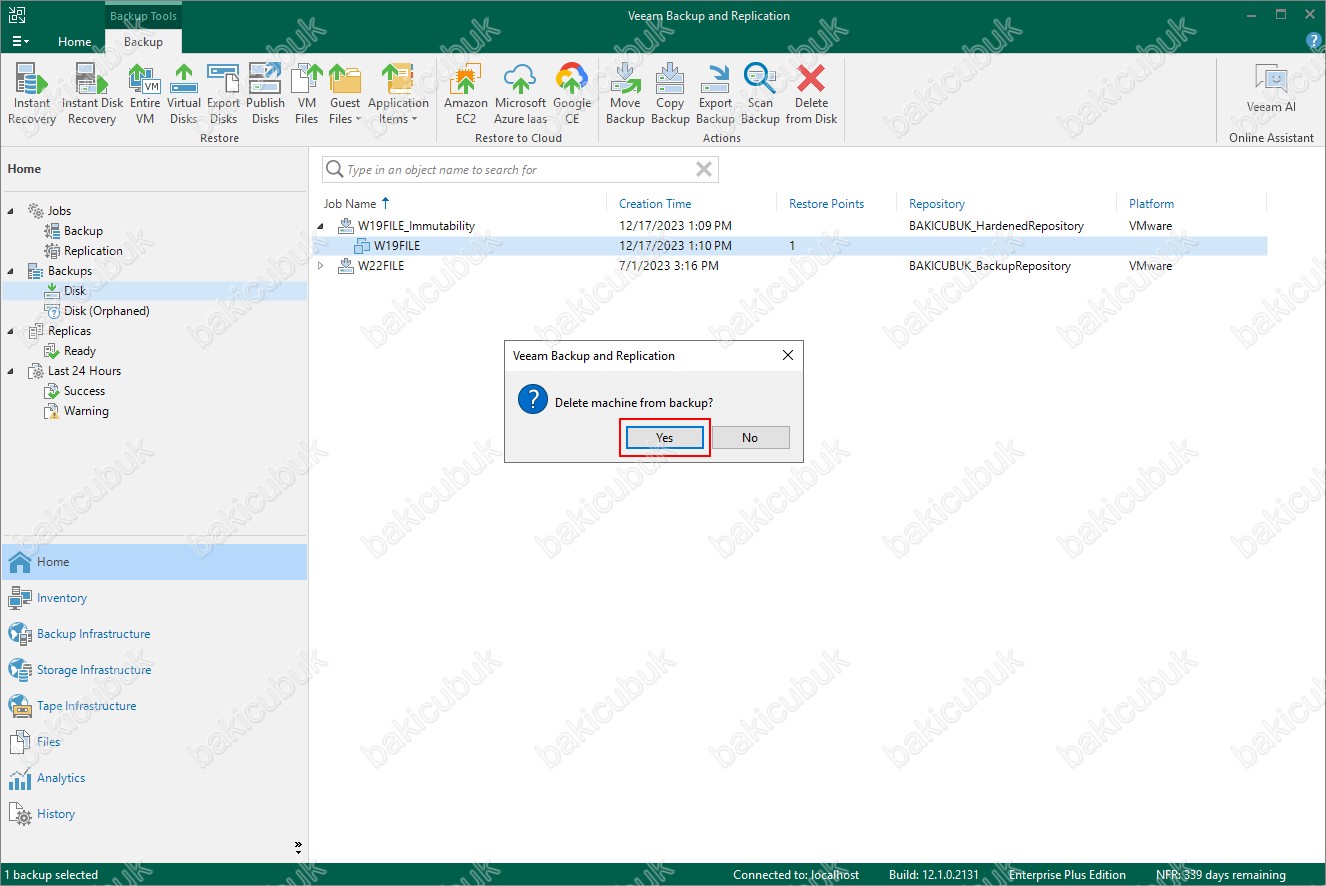Select Success under Last 24 Hours
Image resolution: width=1326 pixels, height=886 pixels.
pos(84,391)
